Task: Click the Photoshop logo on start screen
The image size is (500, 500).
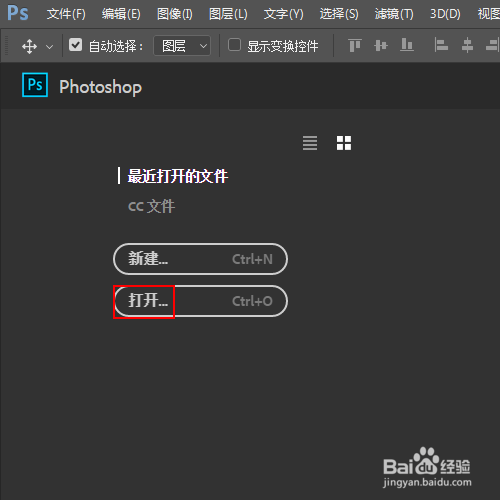Action: [x=35, y=85]
